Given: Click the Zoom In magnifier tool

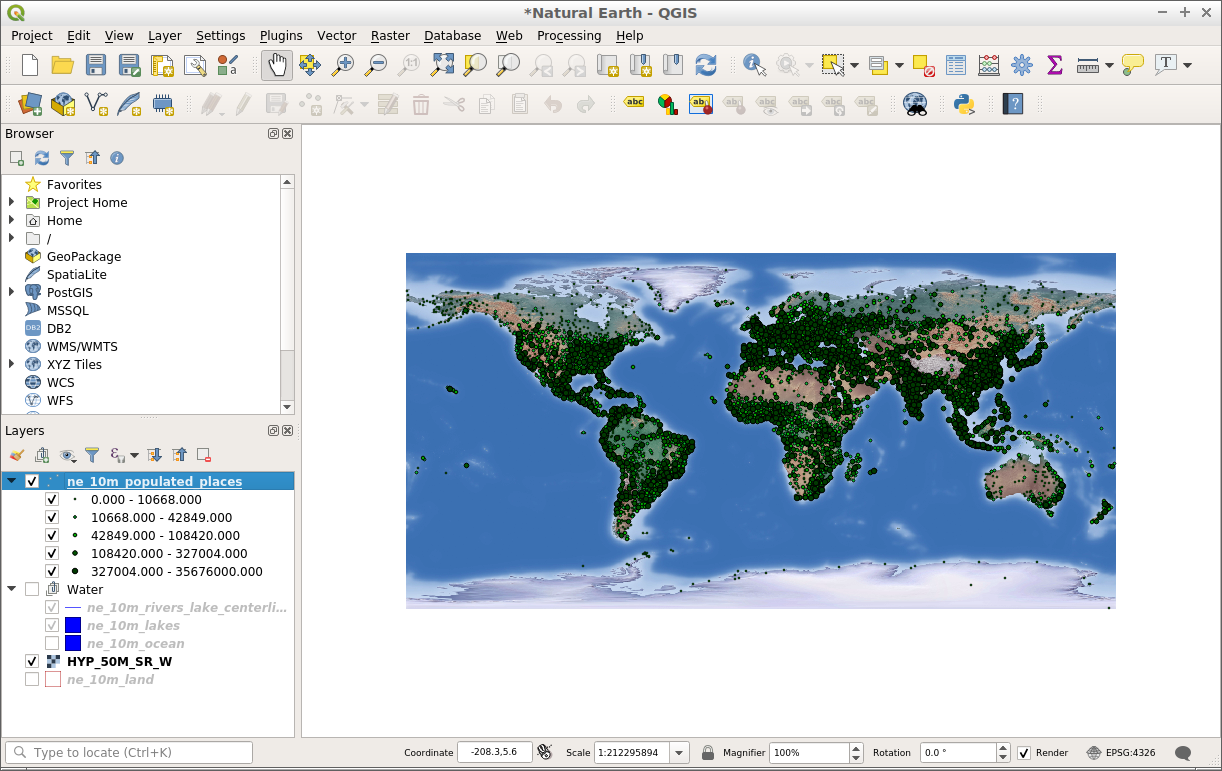Looking at the screenshot, I should point(343,65).
